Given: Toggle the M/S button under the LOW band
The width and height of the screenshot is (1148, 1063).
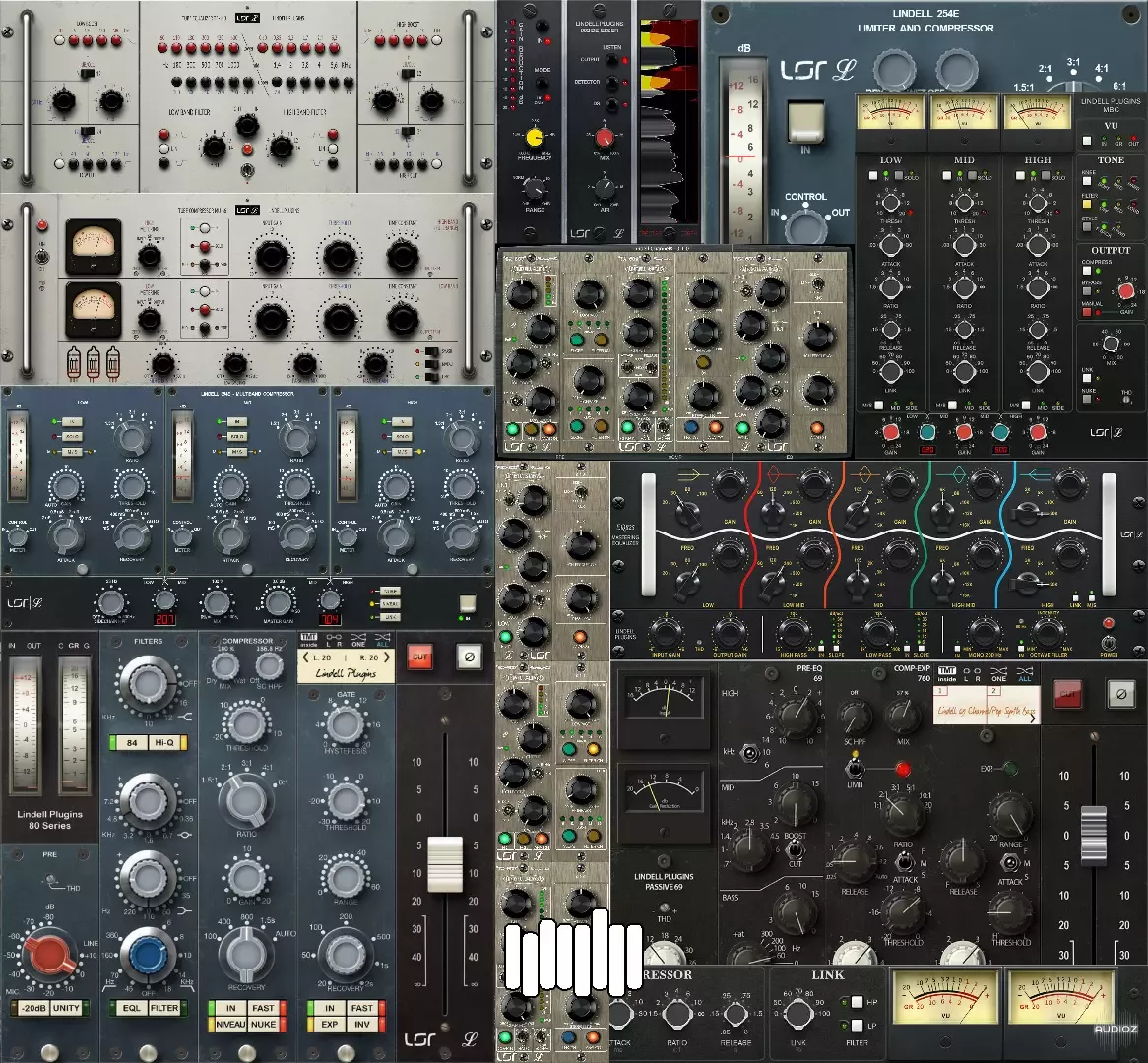Looking at the screenshot, I should (x=879, y=405).
